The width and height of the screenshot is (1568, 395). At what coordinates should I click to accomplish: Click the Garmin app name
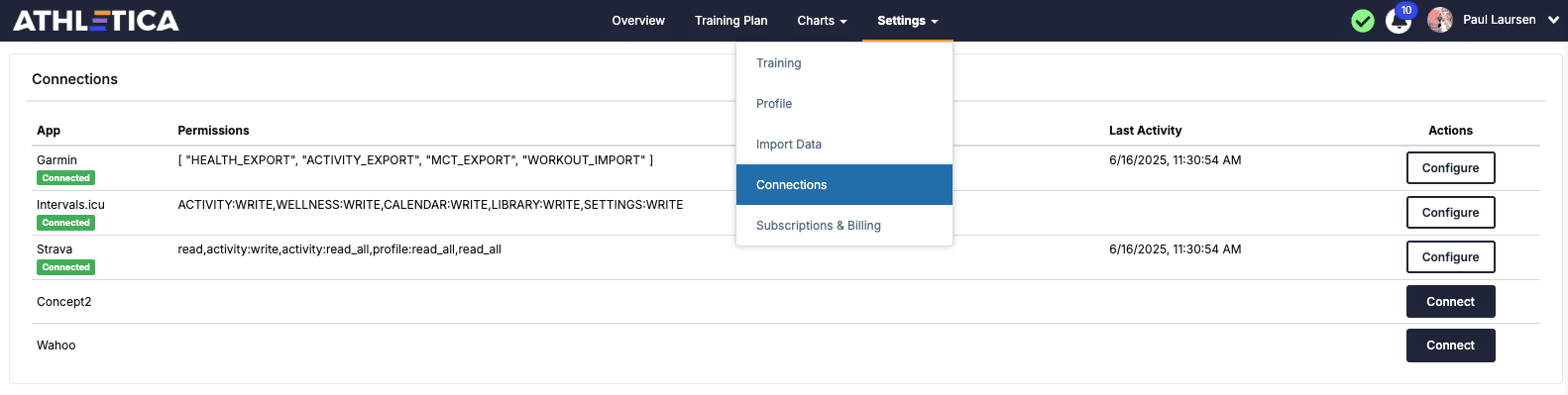pyautogui.click(x=56, y=160)
